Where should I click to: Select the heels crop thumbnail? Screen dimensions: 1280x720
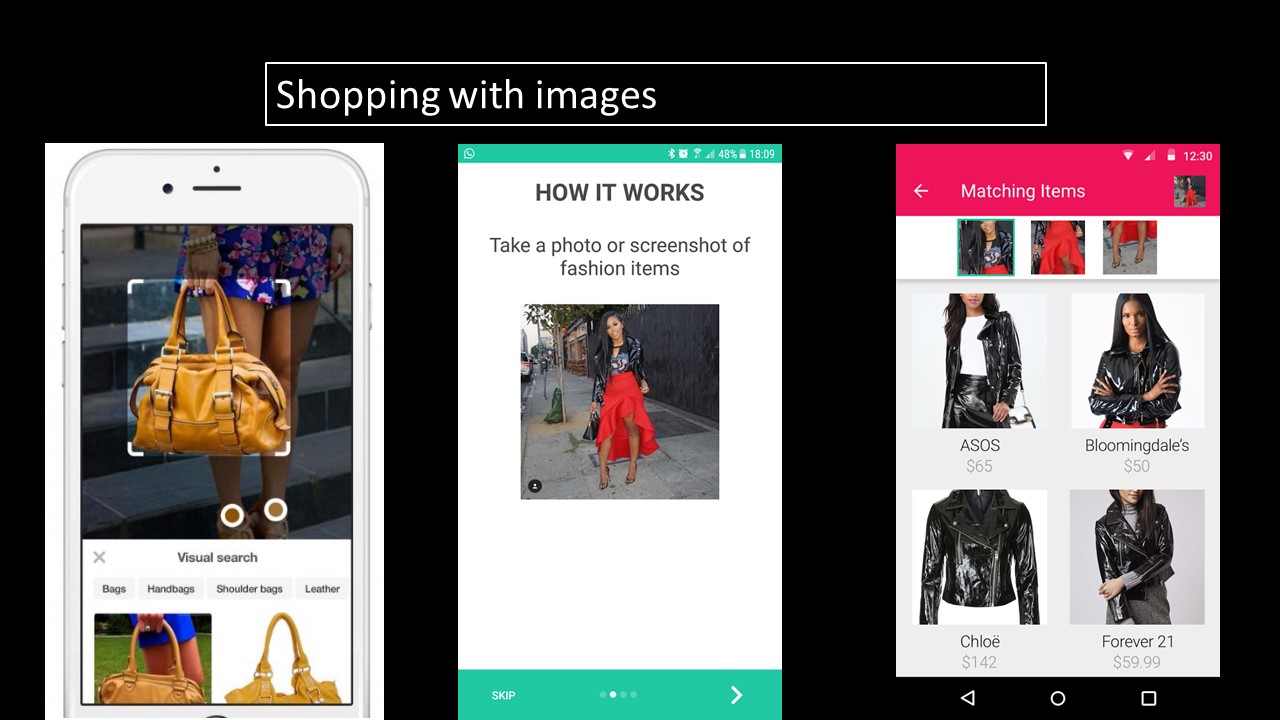[1130, 247]
